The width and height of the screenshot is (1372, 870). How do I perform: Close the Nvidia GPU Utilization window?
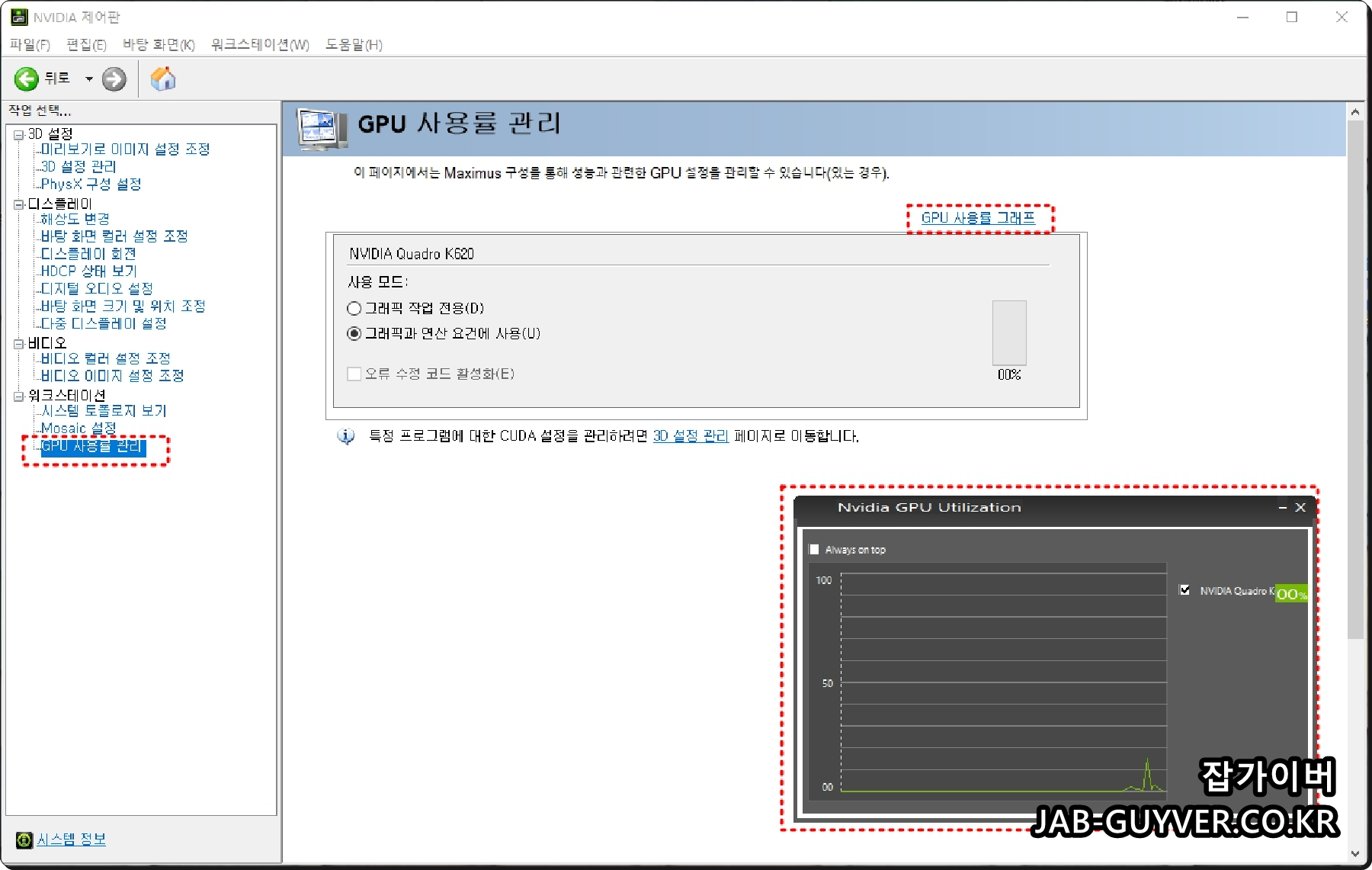(1301, 508)
